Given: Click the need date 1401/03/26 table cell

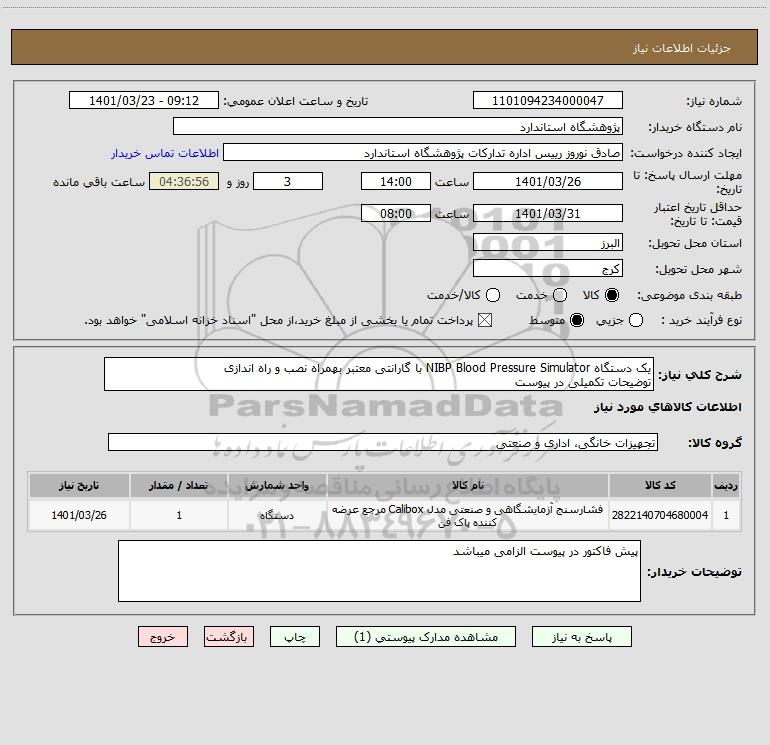Looking at the screenshot, I should pyautogui.click(x=79, y=515).
